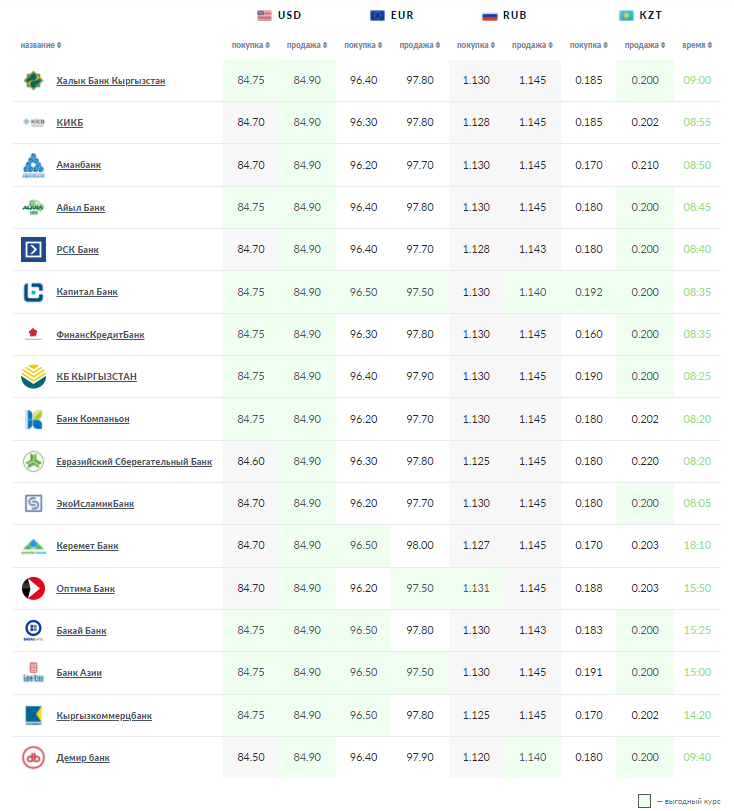Click the Банк Компаньон logo icon

click(33, 419)
